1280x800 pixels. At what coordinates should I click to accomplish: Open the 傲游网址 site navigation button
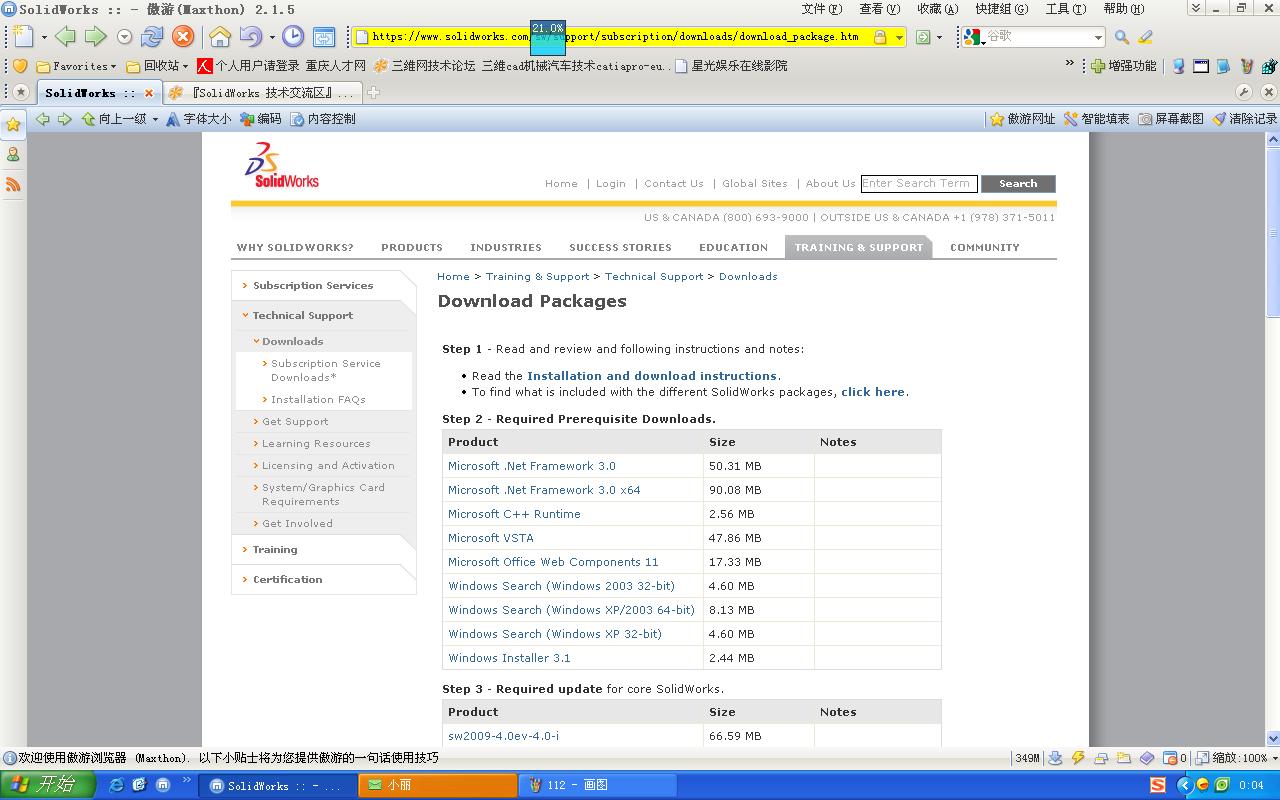[1022, 119]
